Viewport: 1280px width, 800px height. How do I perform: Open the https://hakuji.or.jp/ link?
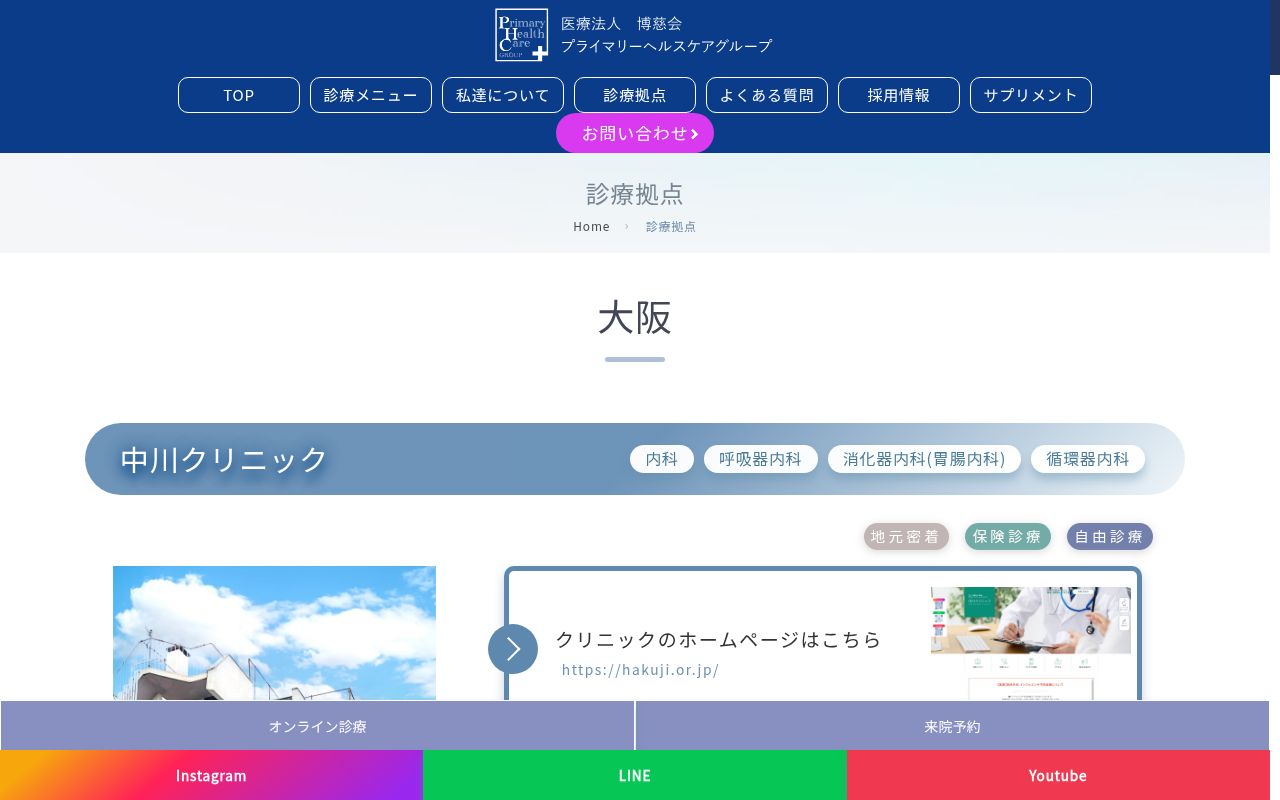[640, 670]
